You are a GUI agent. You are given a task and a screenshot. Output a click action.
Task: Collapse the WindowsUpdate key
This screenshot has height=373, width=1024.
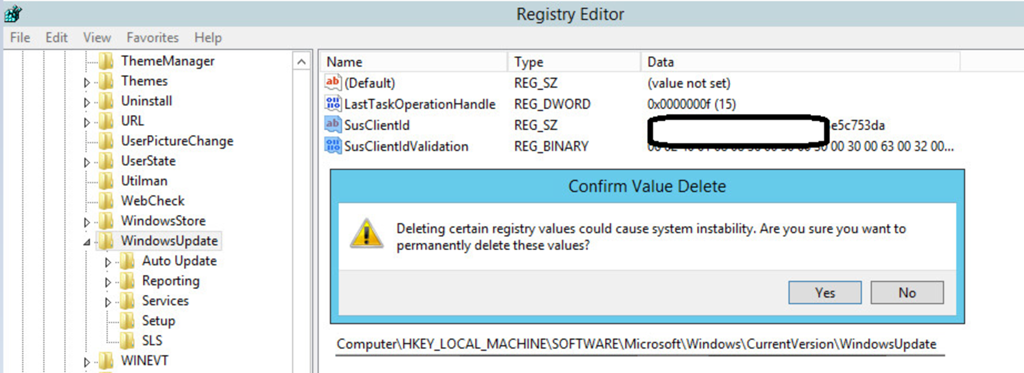tap(88, 242)
